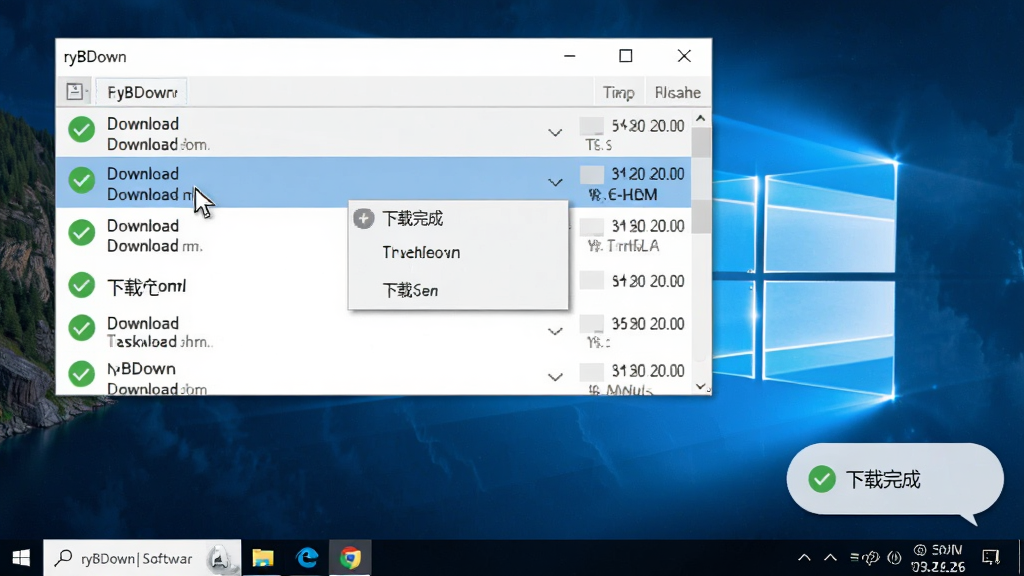Click green check icon beside 下载 row

point(82,285)
